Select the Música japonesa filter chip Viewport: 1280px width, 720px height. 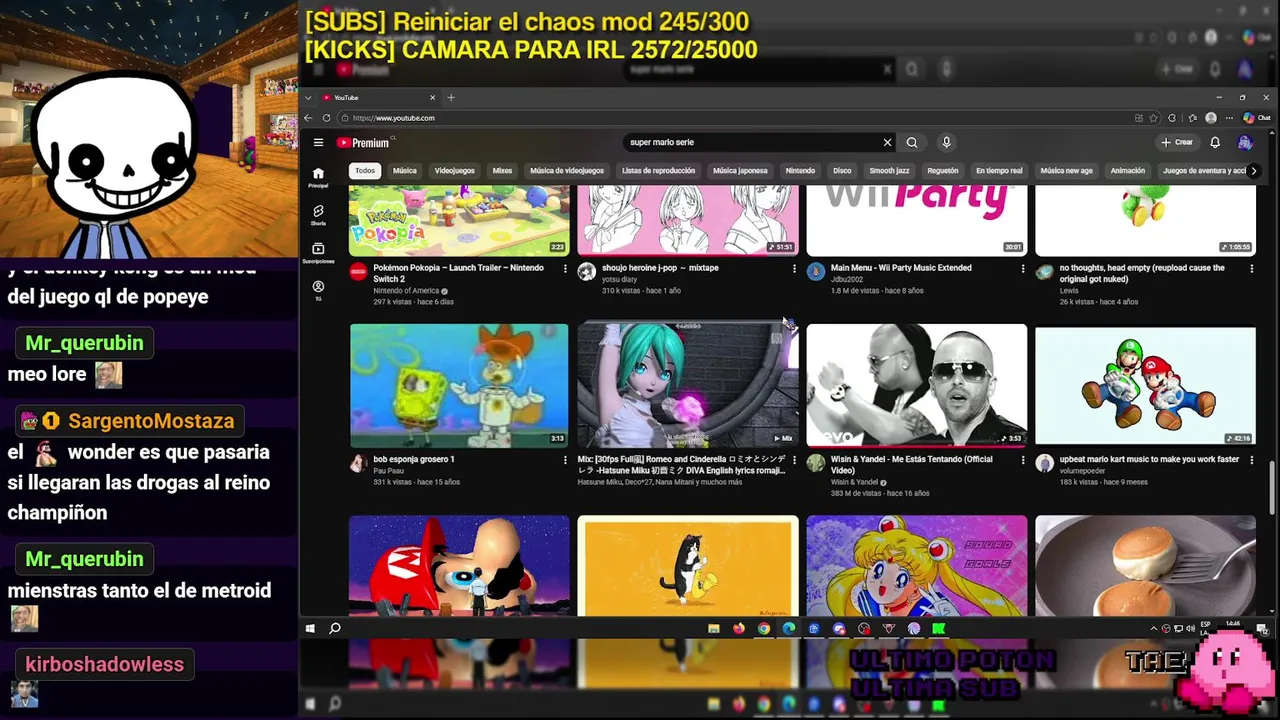(740, 171)
